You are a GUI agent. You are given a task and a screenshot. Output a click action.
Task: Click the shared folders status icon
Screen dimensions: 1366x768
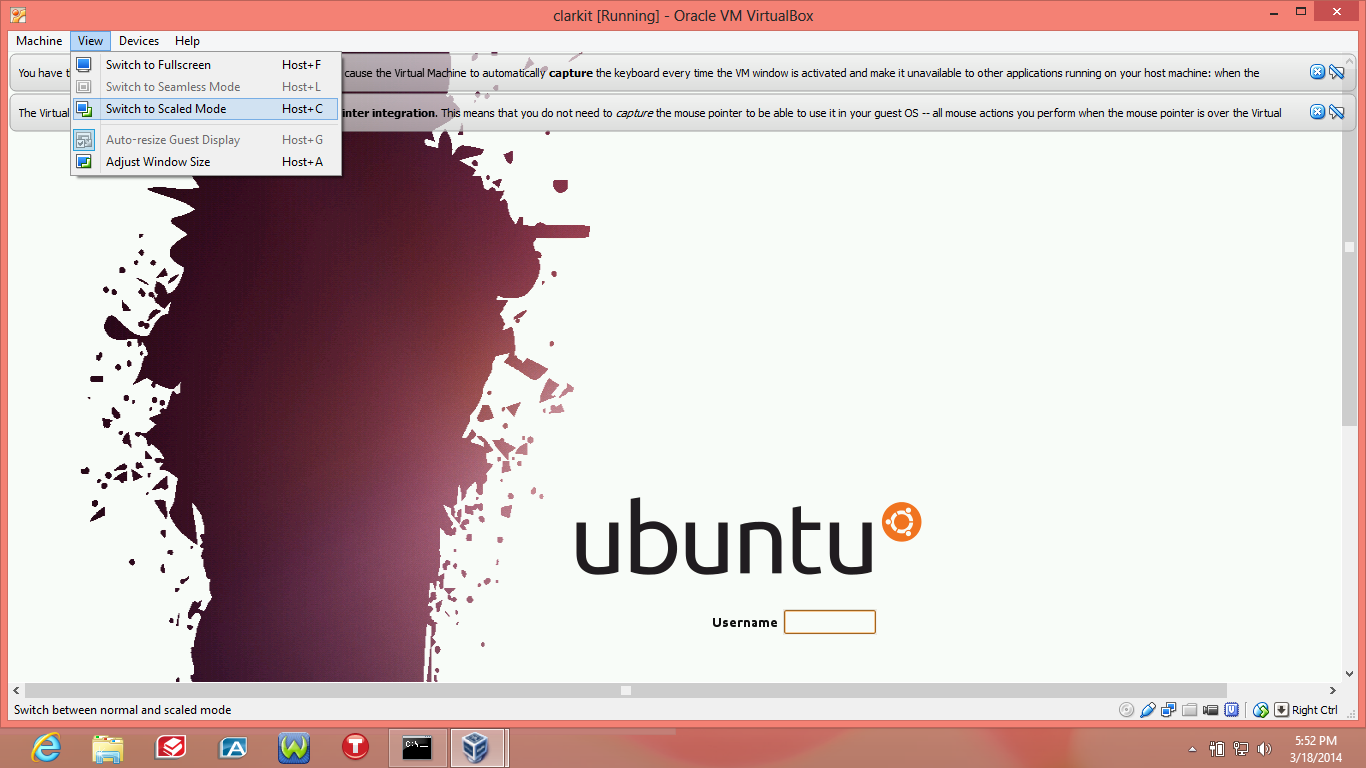click(x=1189, y=710)
